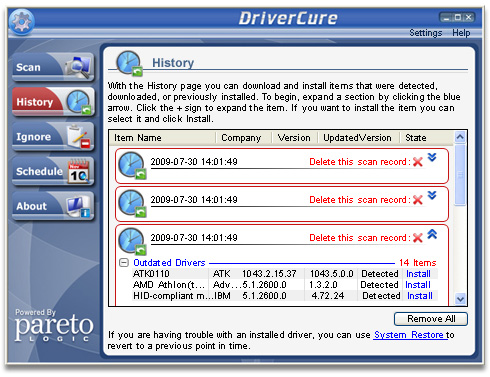Open the Scan page from sidebar
Image resolution: width=490 pixels, height=377 pixels.
point(53,67)
